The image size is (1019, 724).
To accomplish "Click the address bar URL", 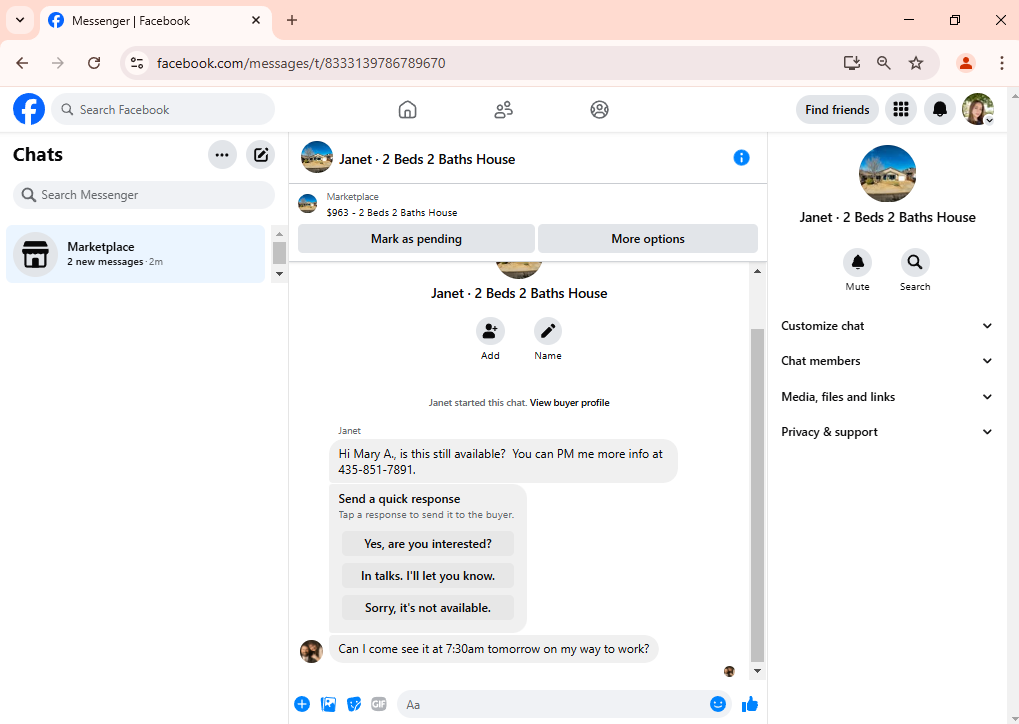I will [x=301, y=63].
